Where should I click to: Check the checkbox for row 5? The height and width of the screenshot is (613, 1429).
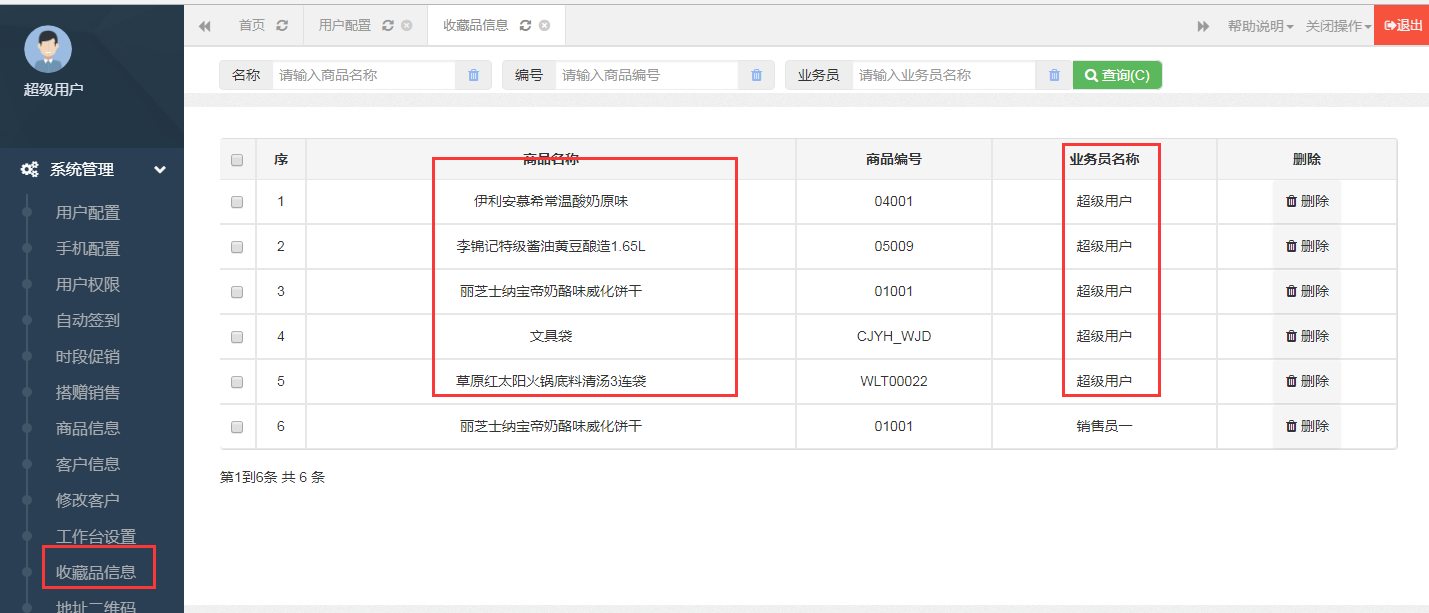pyautogui.click(x=237, y=382)
